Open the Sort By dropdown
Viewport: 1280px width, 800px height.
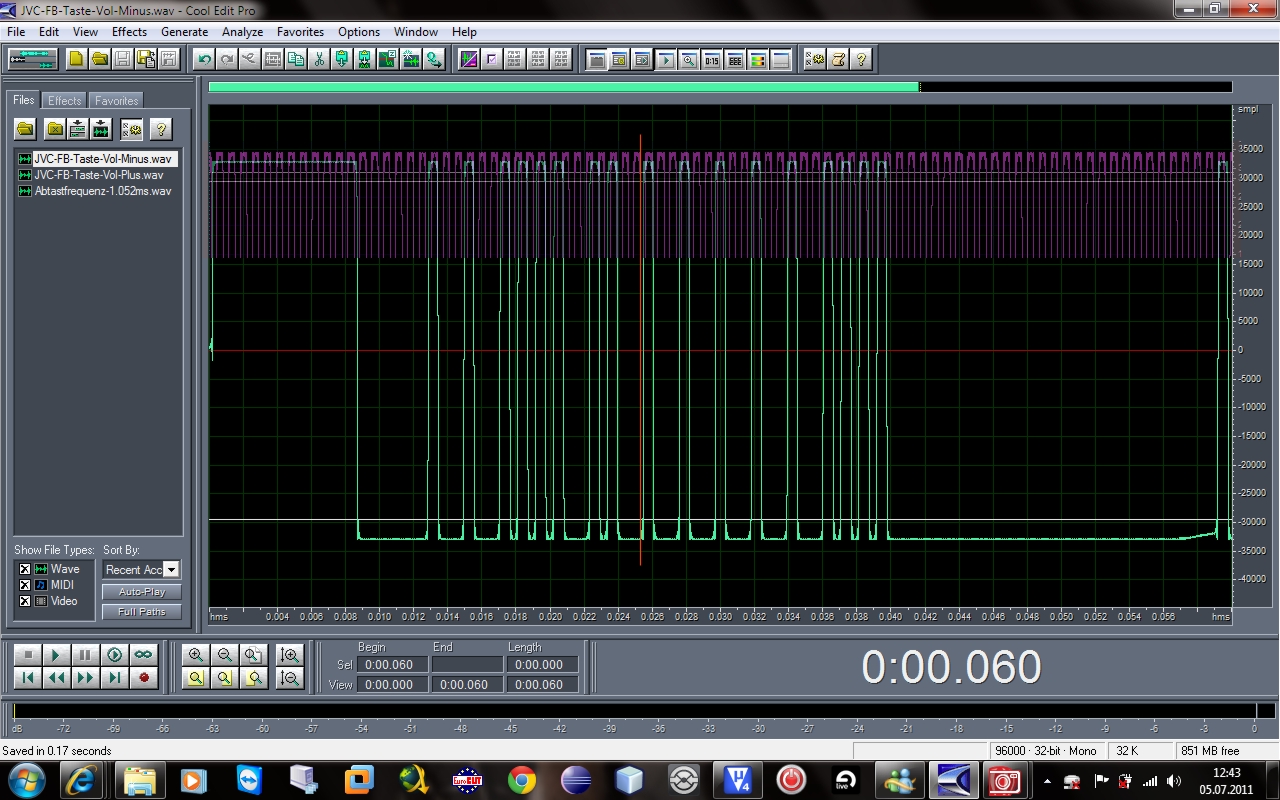tap(171, 570)
